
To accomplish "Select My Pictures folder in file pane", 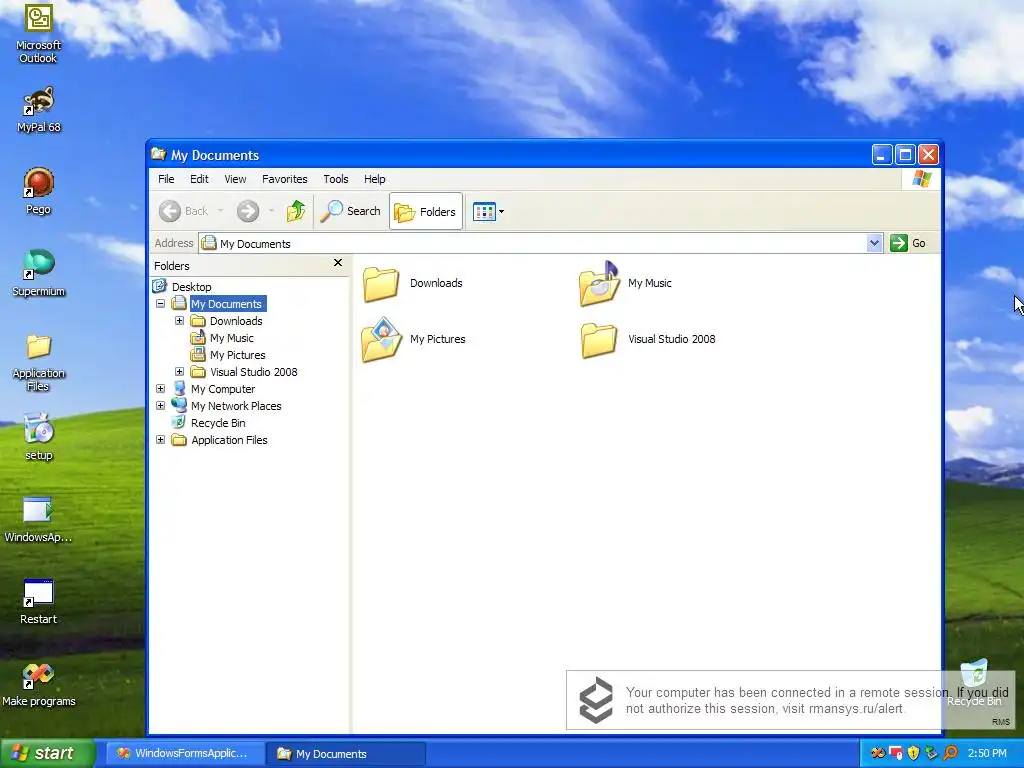I will coord(413,340).
